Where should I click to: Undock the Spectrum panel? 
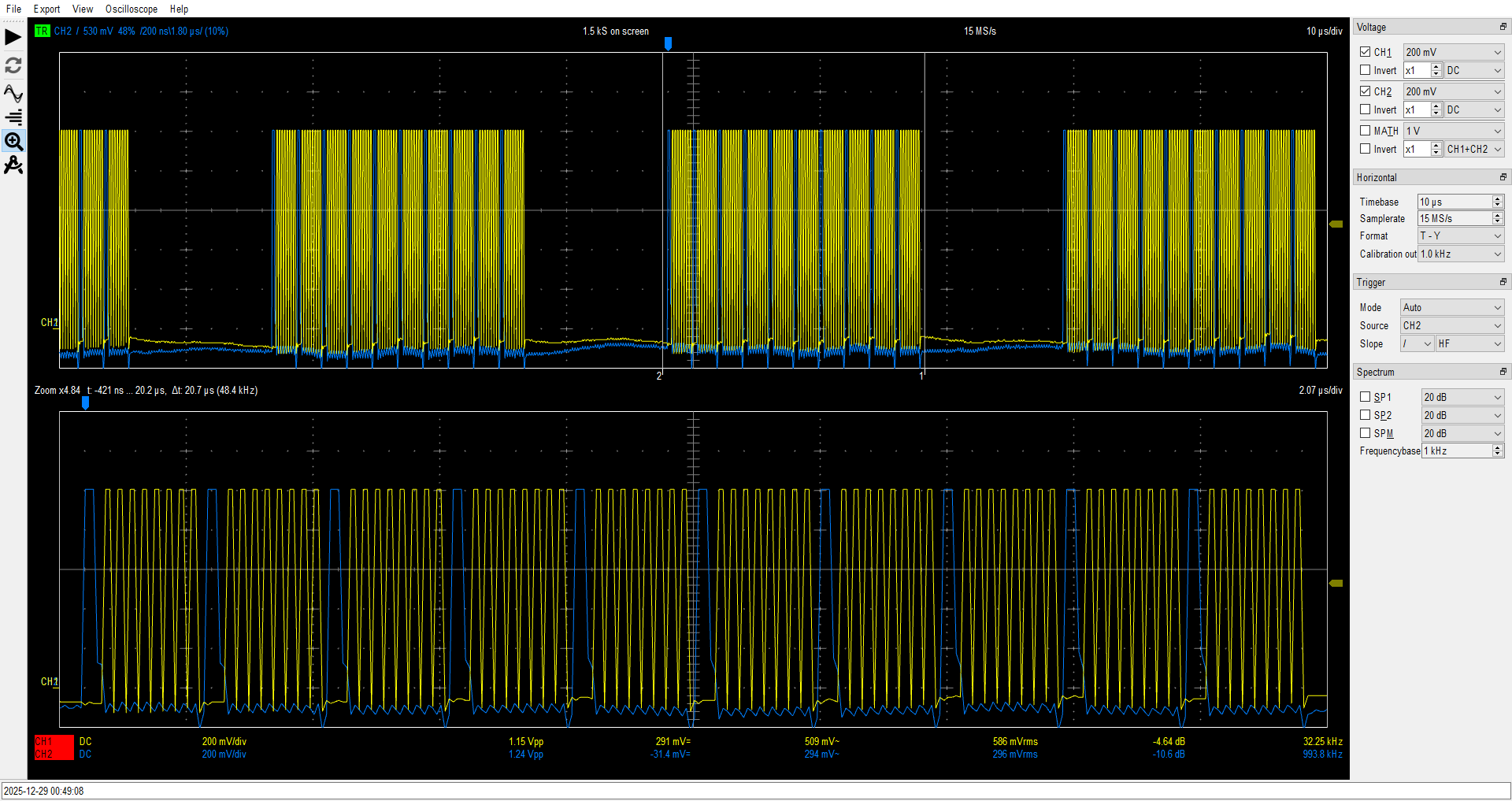tap(1503, 372)
